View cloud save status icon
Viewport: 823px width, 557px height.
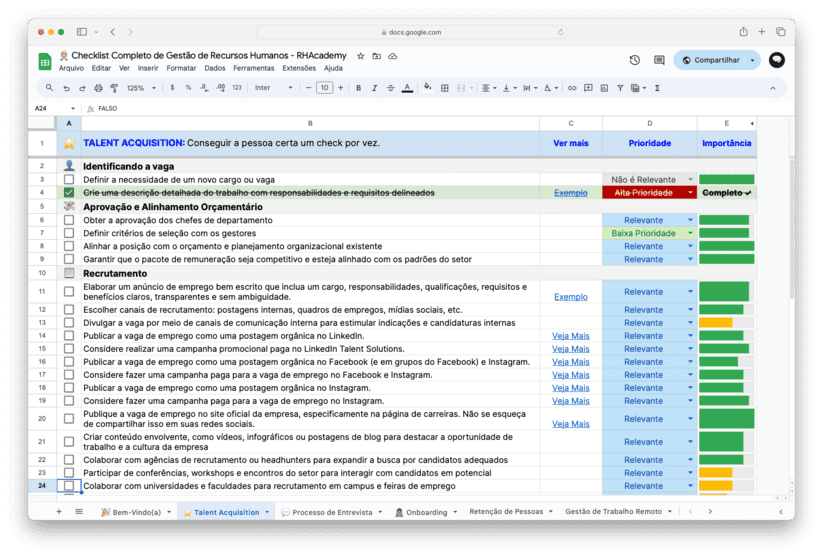click(x=393, y=56)
